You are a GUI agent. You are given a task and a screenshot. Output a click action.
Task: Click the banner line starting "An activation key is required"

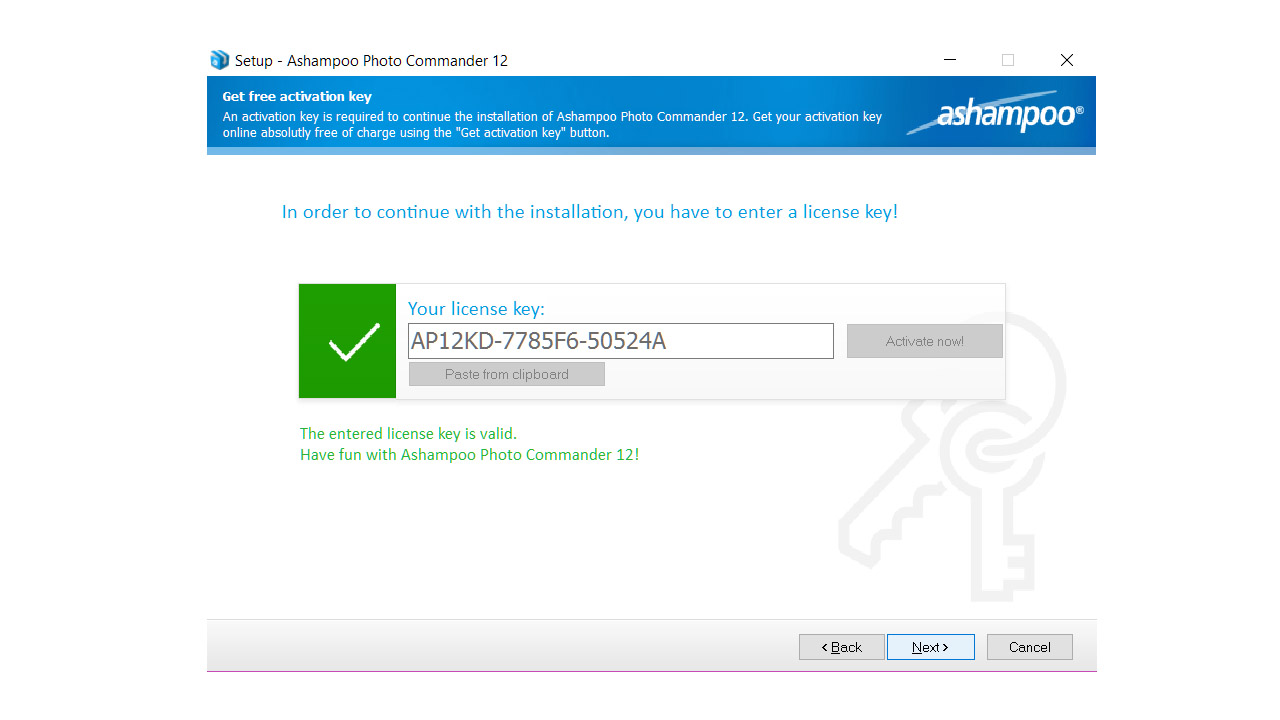(552, 117)
